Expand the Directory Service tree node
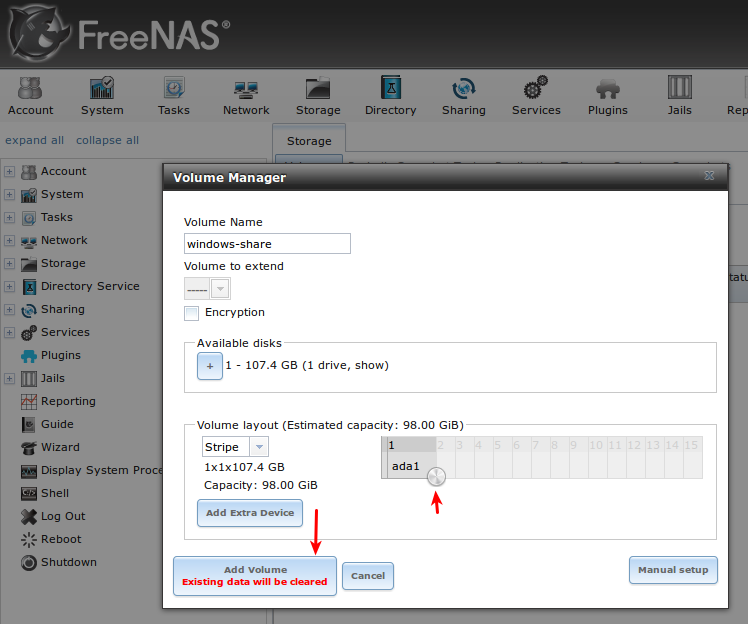 point(9,286)
